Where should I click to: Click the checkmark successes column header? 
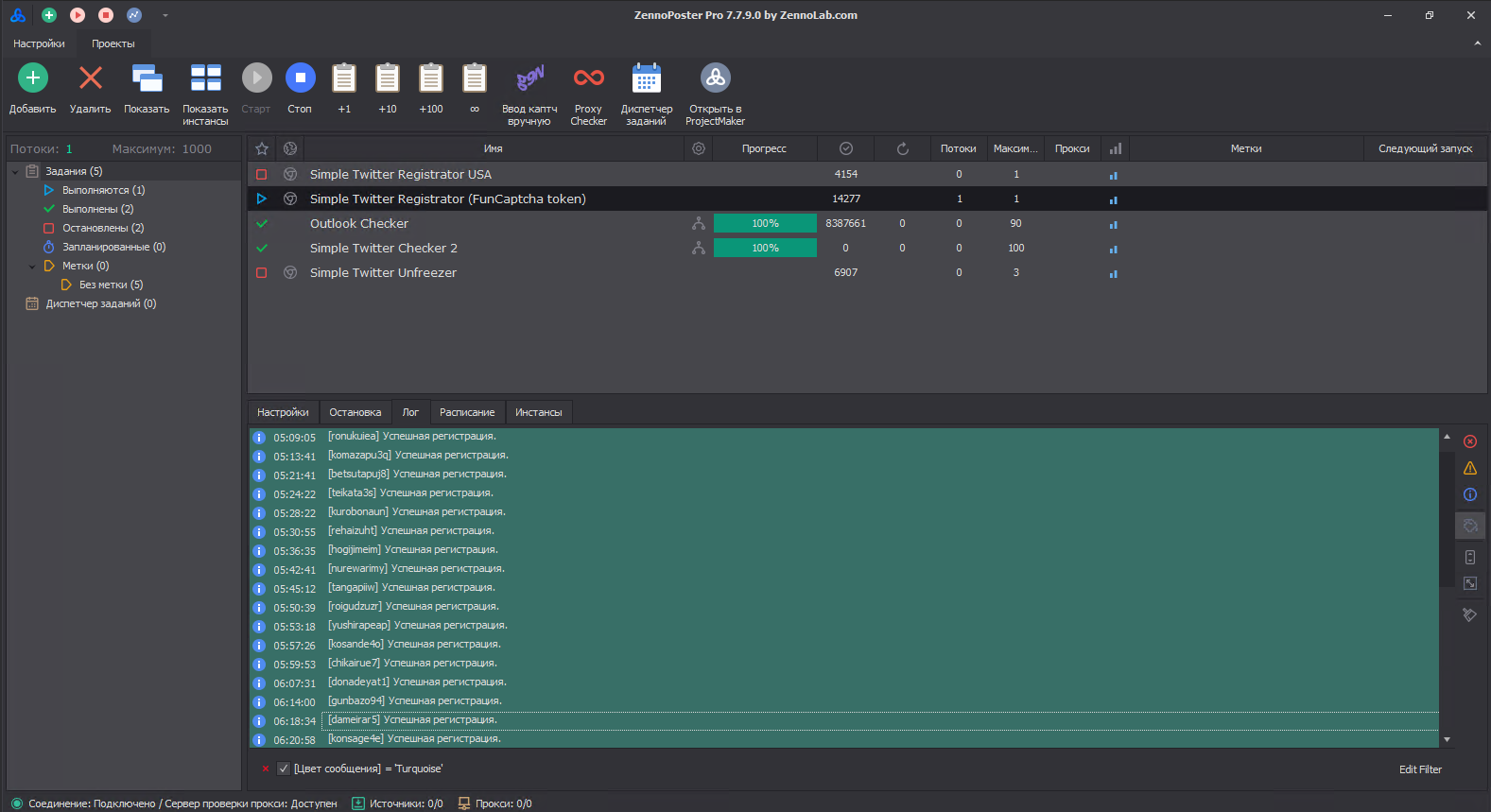(846, 148)
